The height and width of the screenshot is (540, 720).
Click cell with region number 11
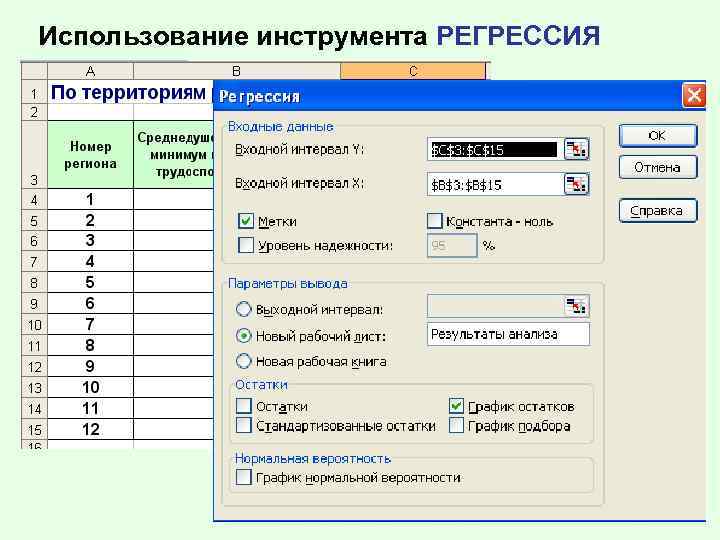(90, 408)
